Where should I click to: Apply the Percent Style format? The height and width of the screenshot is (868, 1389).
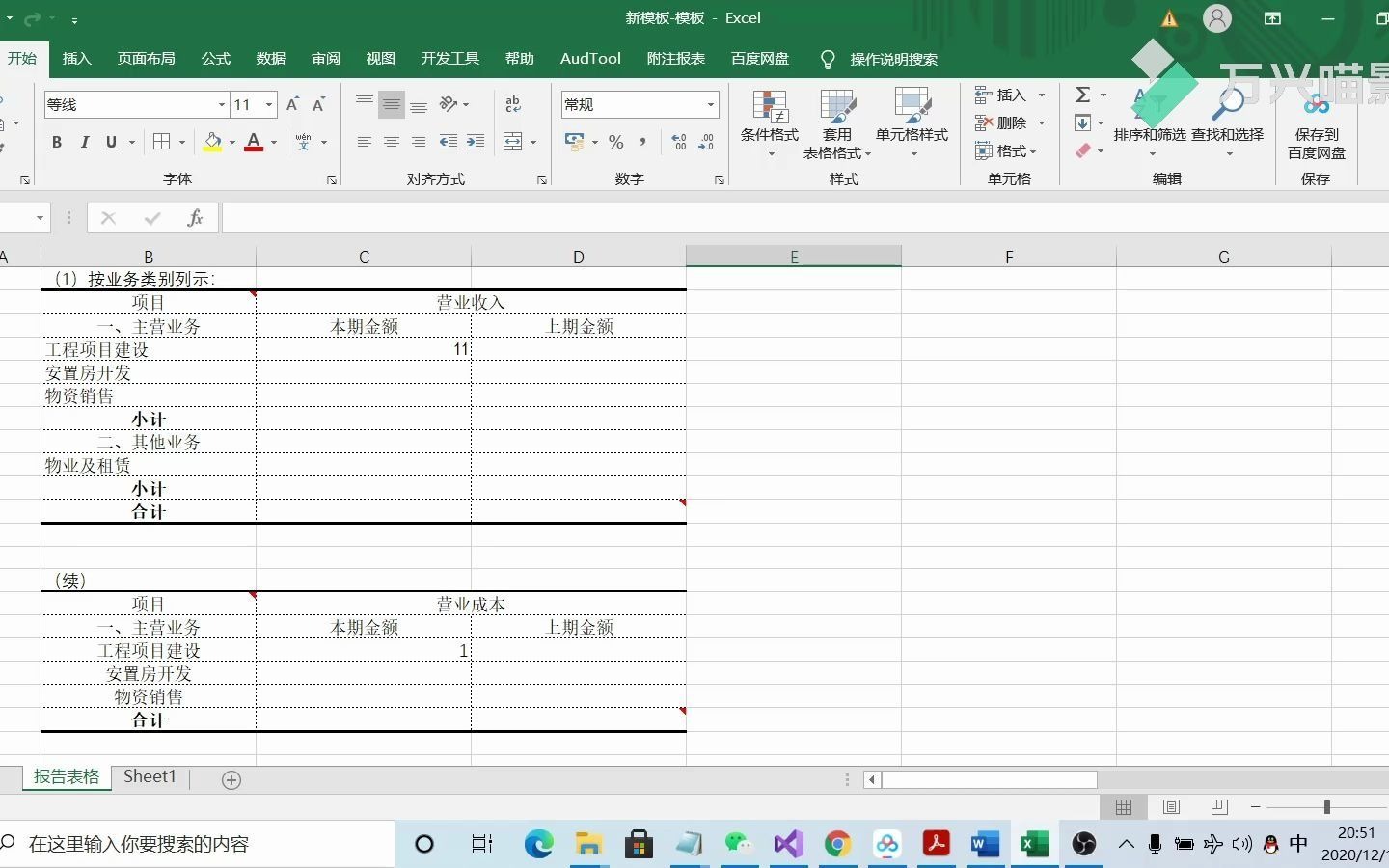point(616,142)
